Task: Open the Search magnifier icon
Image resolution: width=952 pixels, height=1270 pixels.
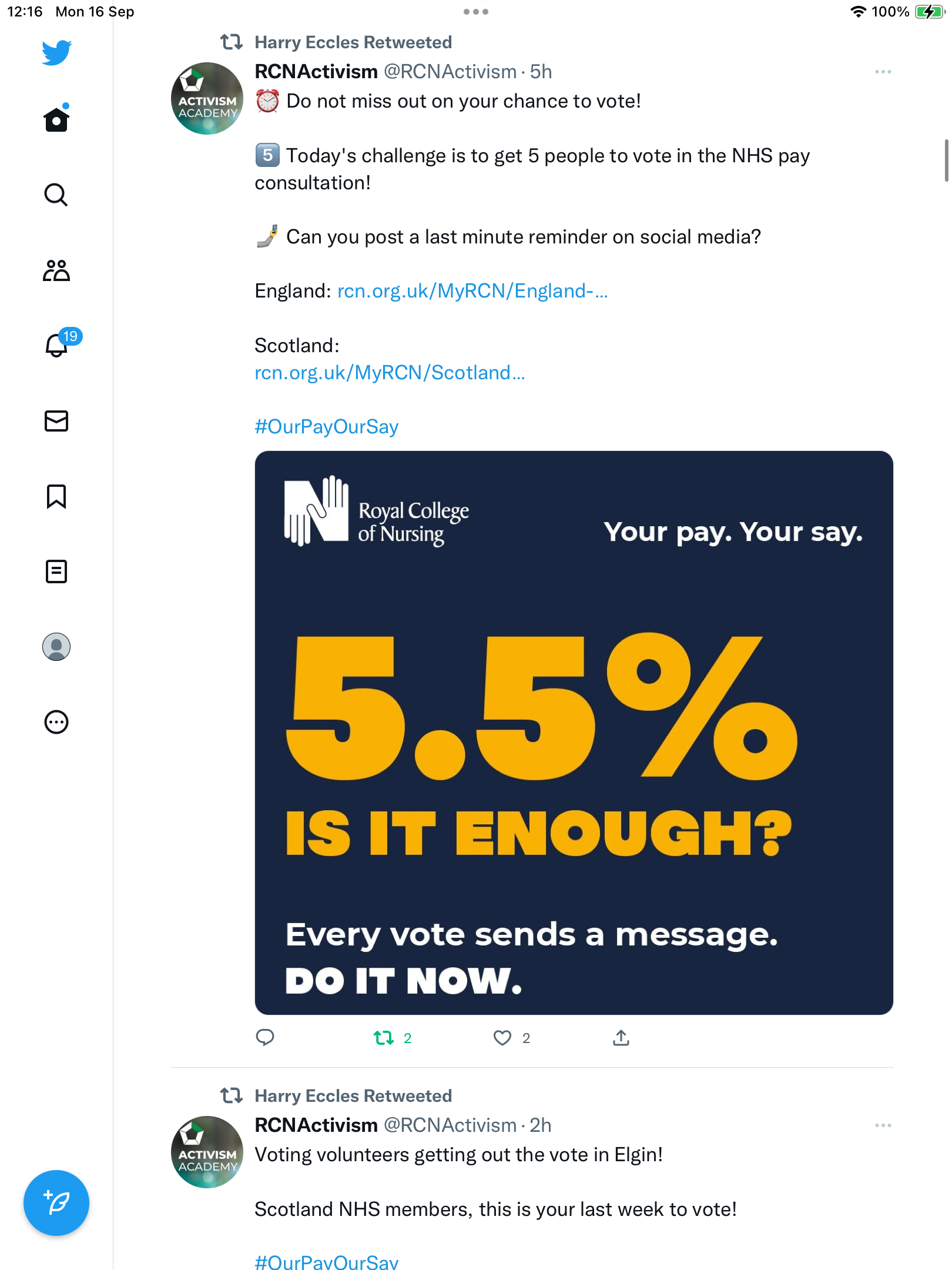Action: 56,195
